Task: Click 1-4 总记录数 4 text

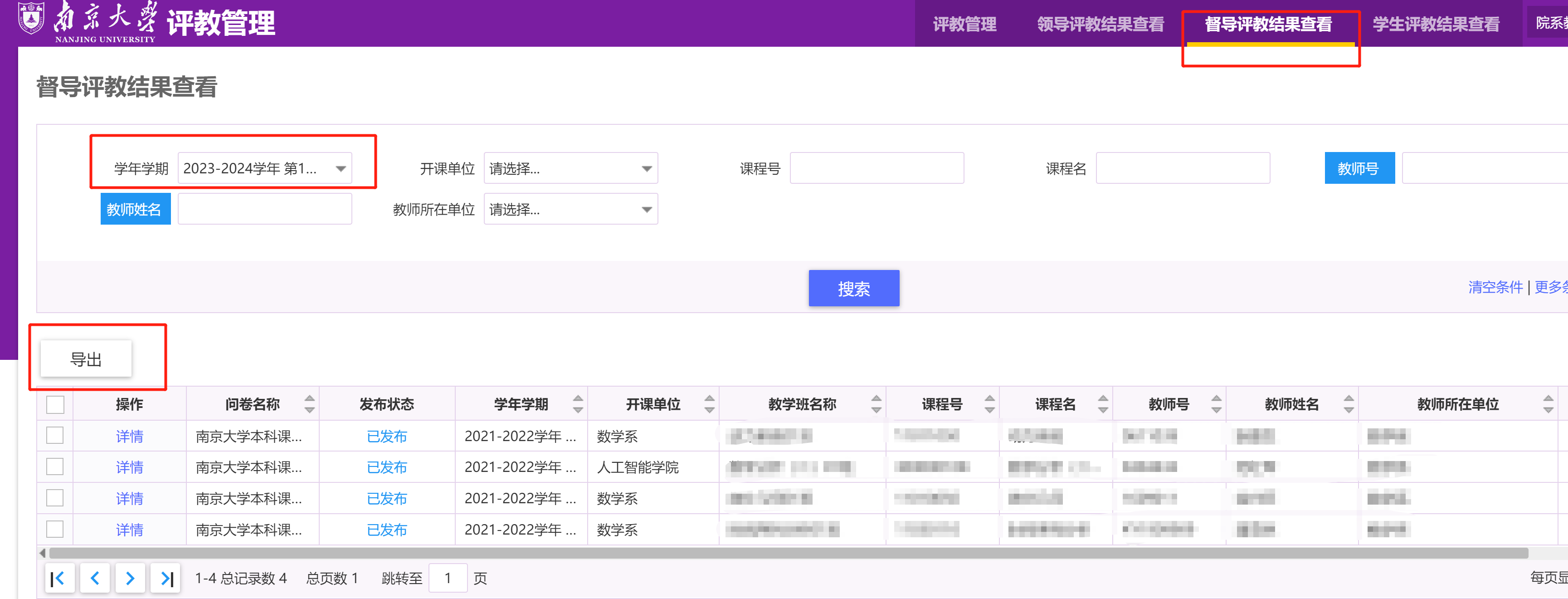Action: coord(240,578)
